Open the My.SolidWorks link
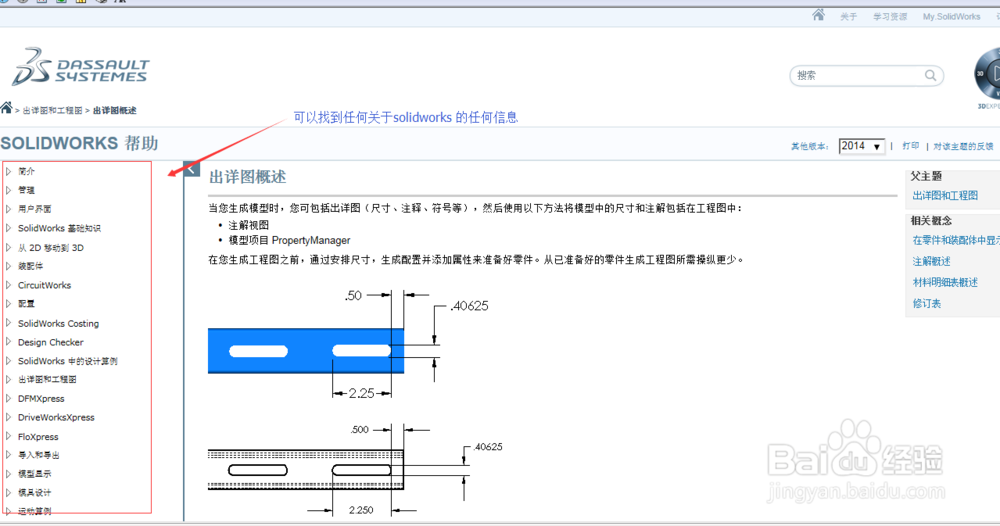Image resolution: width=1000 pixels, height=526 pixels. point(951,17)
